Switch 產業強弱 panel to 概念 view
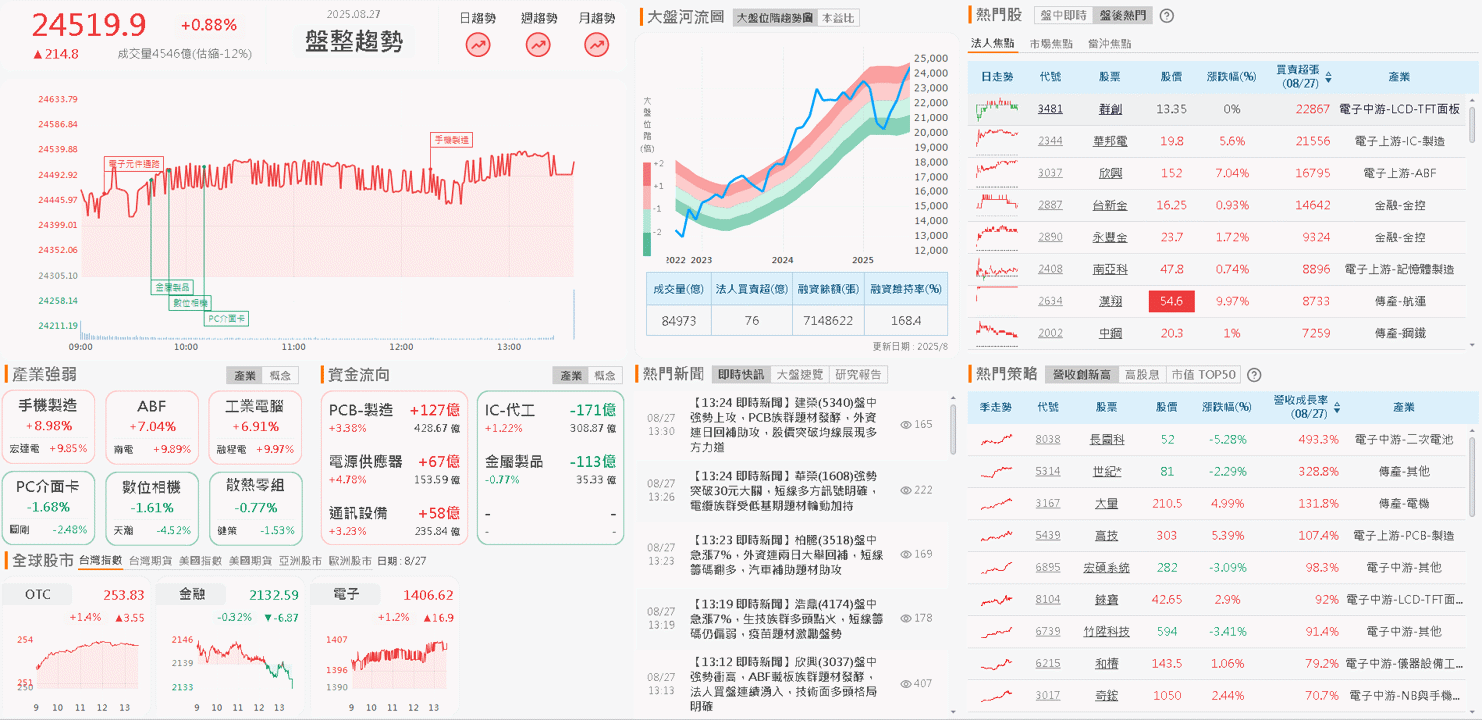The height and width of the screenshot is (720, 1482). [x=281, y=375]
